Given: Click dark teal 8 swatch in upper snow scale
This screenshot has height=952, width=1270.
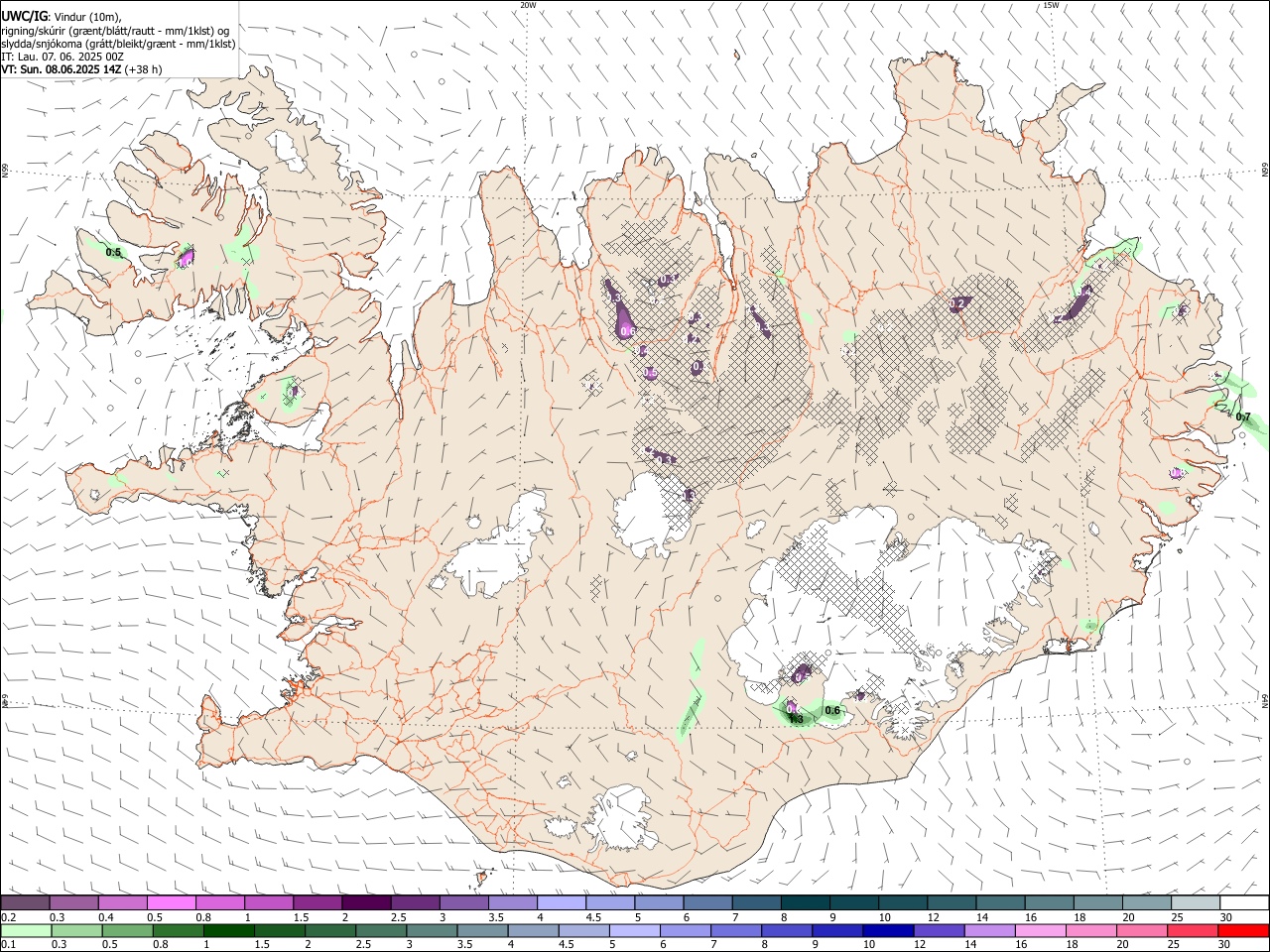Looking at the screenshot, I should tap(806, 903).
